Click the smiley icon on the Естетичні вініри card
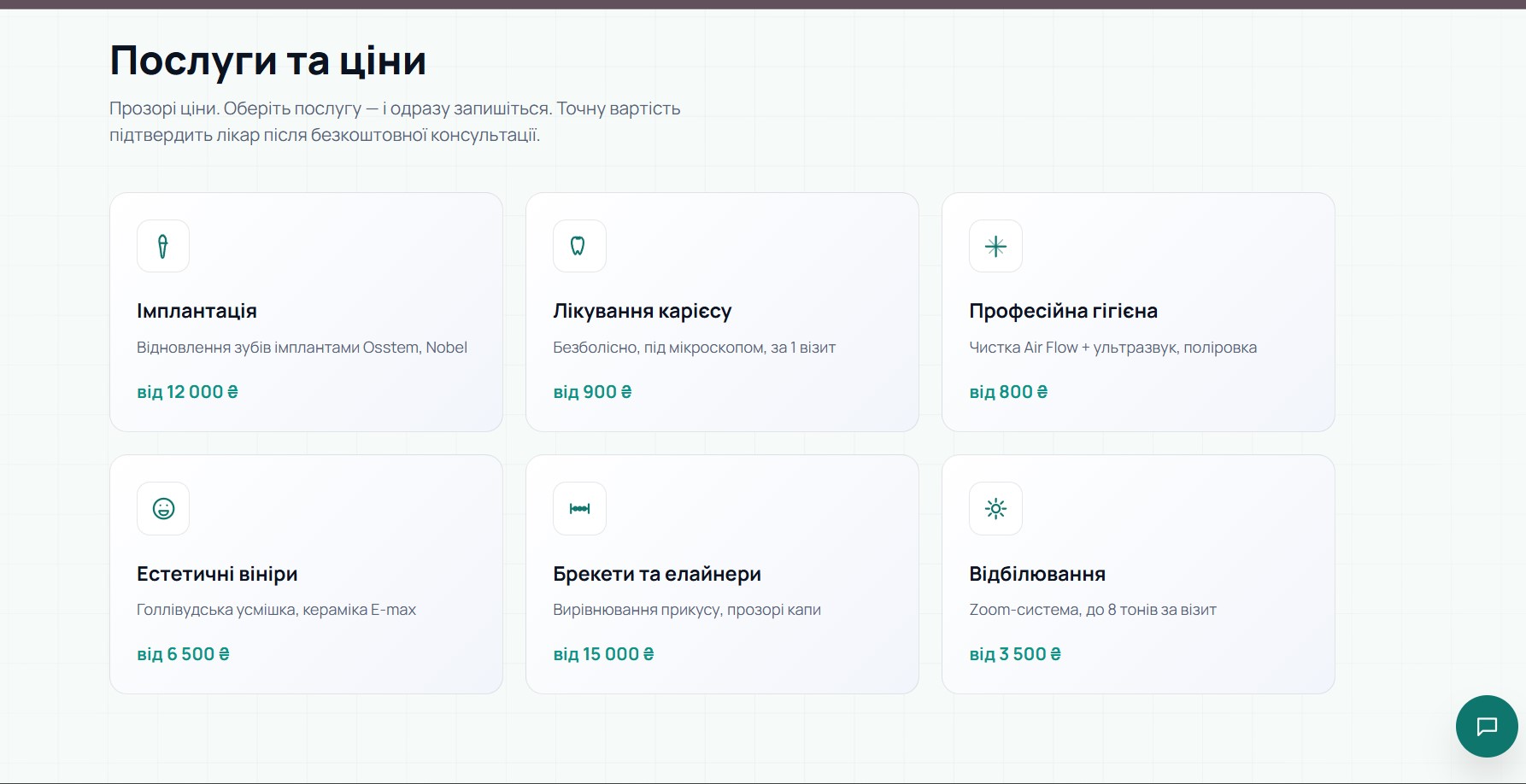 click(x=163, y=508)
